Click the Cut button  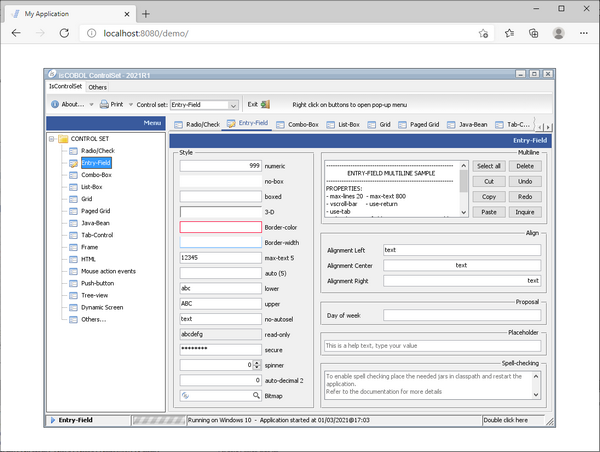click(489, 181)
